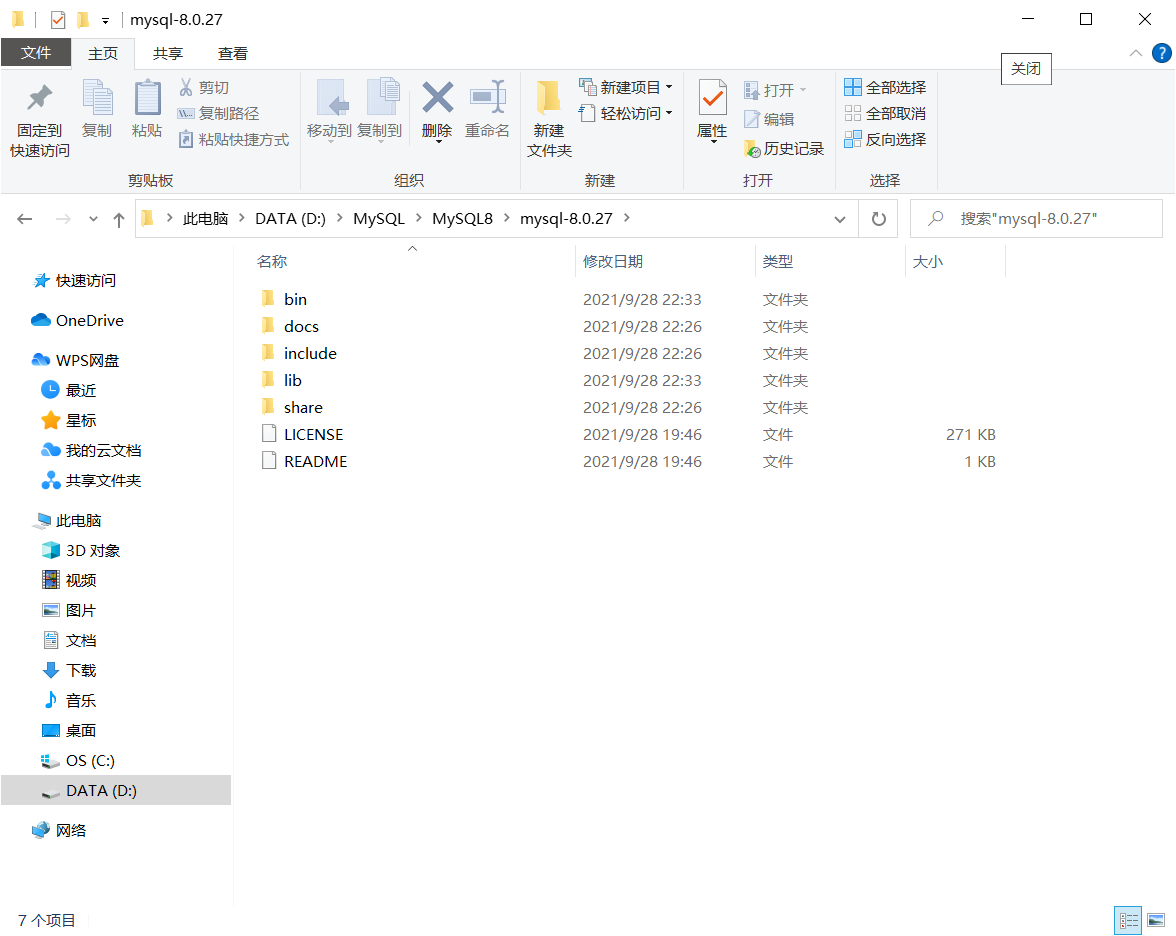The image size is (1176, 936).
Task: Open the Easy Access (轻松访问) dropdown
Action: tap(626, 113)
